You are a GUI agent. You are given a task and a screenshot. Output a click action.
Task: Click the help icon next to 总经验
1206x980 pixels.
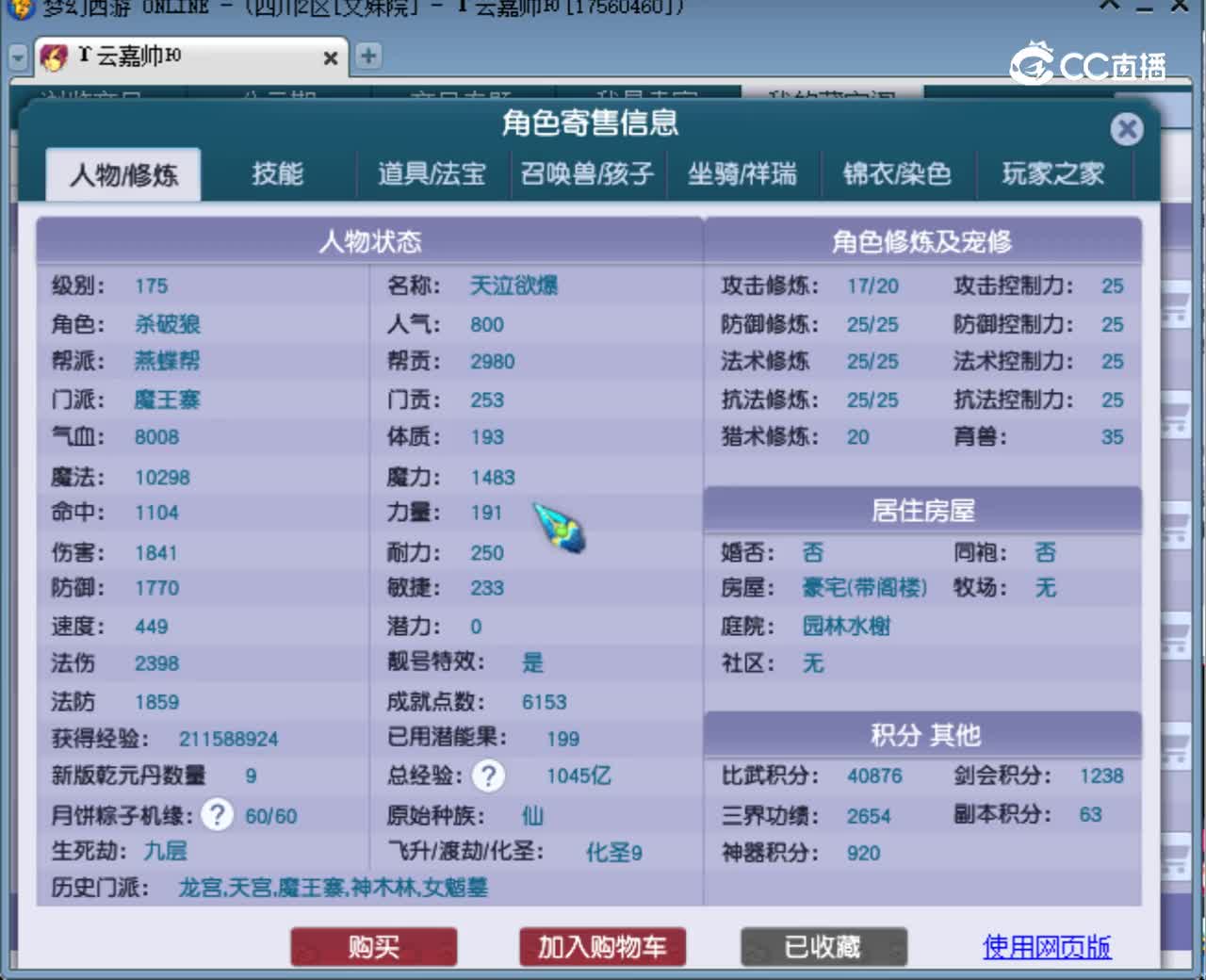(x=488, y=776)
